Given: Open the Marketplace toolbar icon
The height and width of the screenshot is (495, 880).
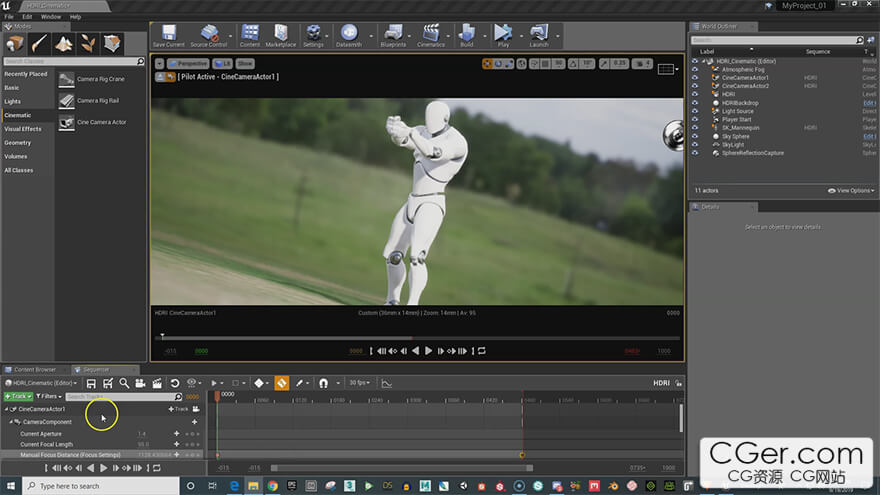Looking at the screenshot, I should [x=281, y=35].
